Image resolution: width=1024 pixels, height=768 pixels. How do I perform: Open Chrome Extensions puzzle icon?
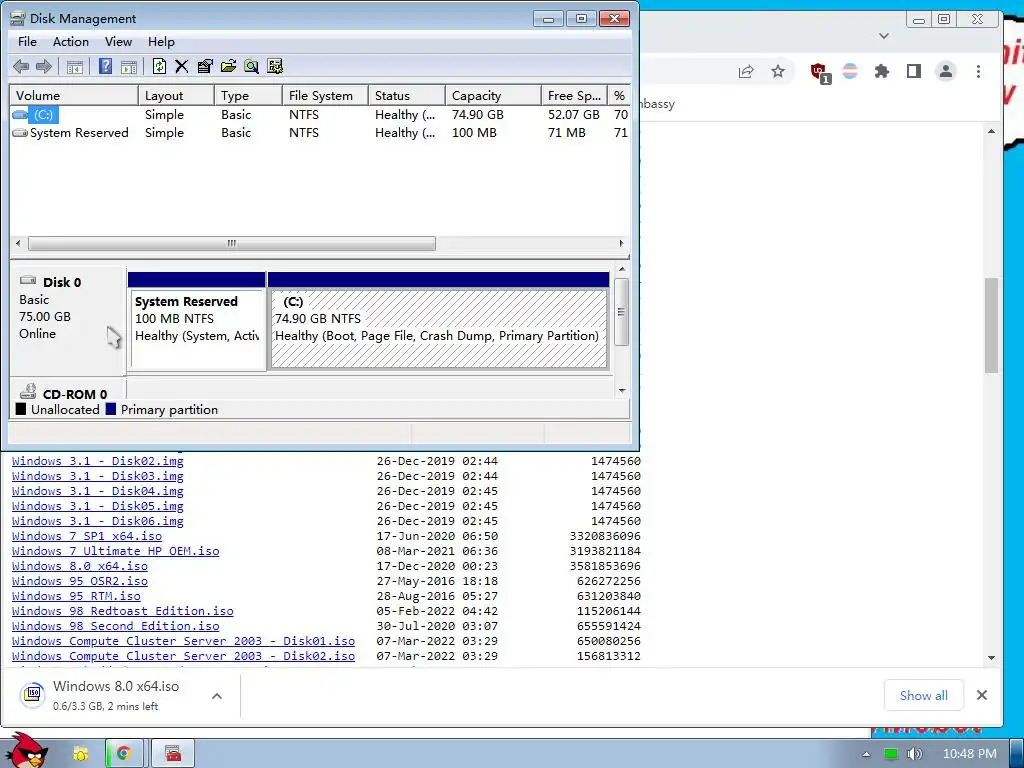coord(882,71)
